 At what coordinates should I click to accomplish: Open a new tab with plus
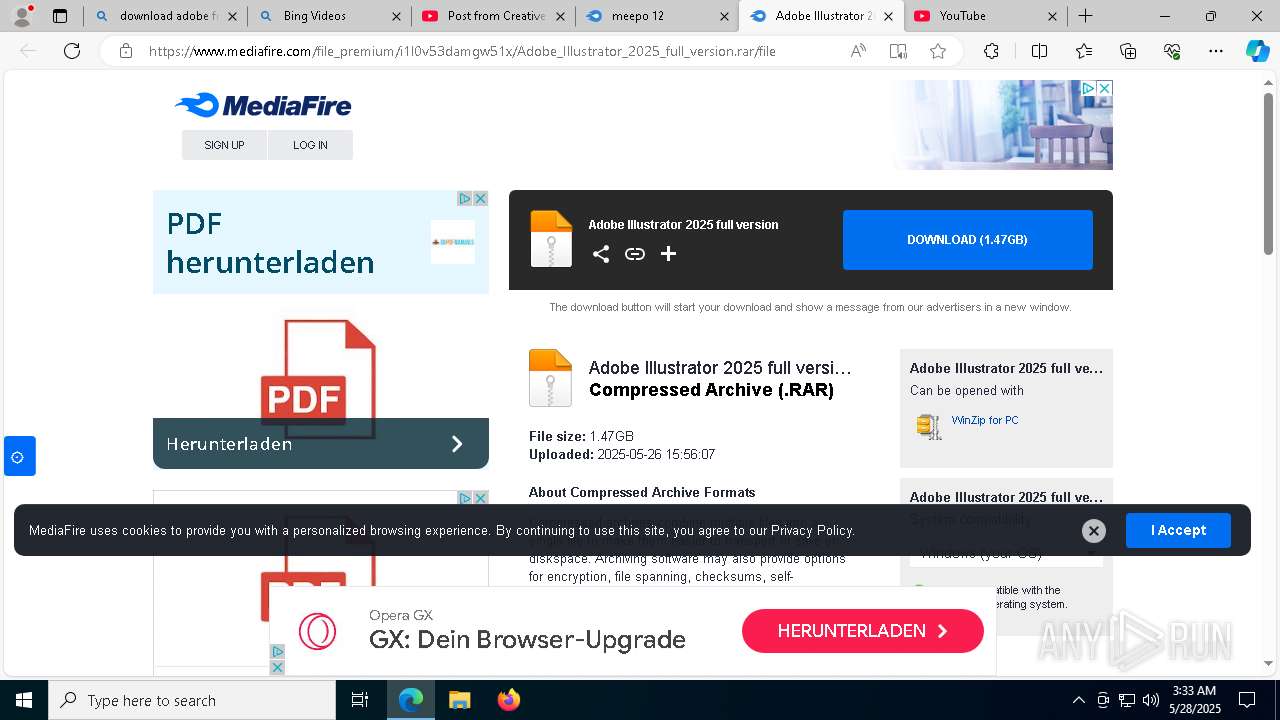pos(1085,16)
